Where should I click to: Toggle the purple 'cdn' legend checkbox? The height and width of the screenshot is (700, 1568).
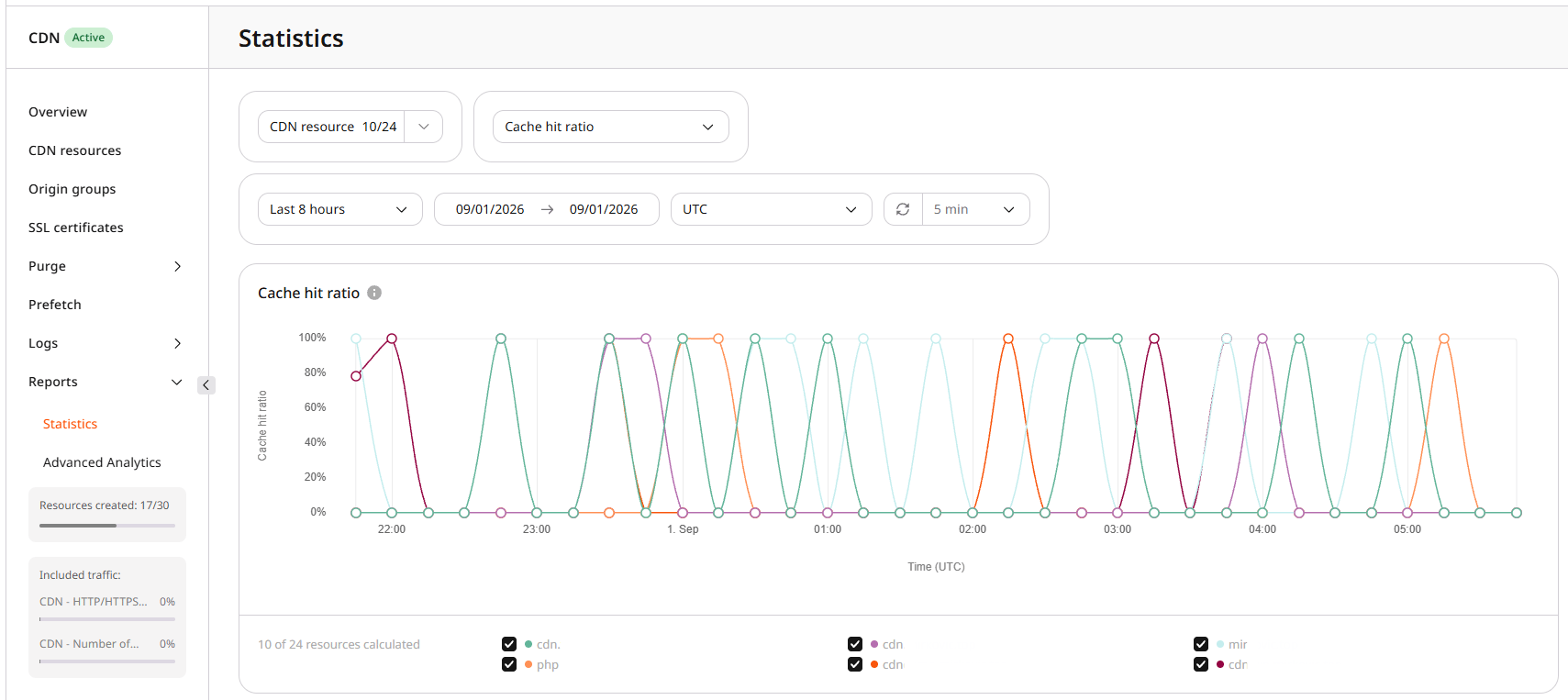coord(855,644)
